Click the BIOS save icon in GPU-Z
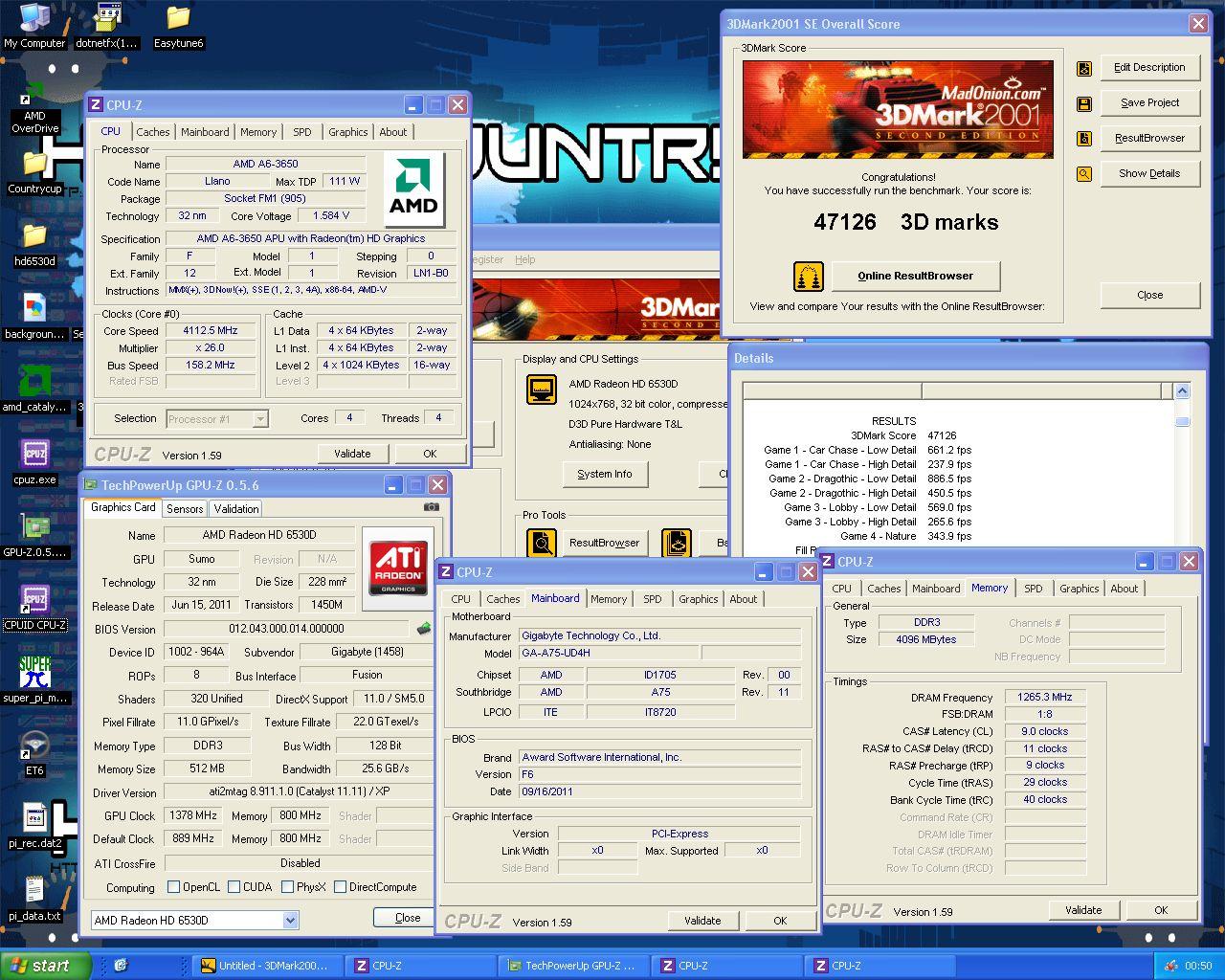This screenshot has height=980, width=1225. (423, 629)
